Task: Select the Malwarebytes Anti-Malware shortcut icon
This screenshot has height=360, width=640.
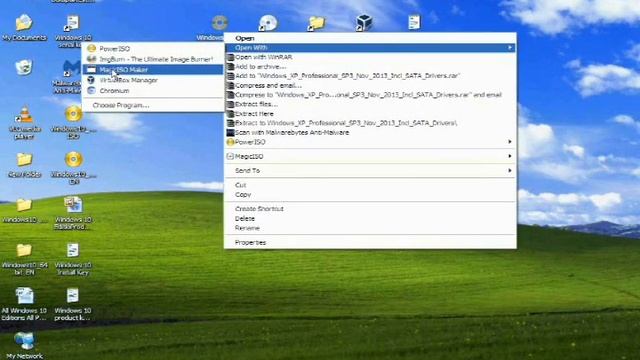Action: point(71,68)
